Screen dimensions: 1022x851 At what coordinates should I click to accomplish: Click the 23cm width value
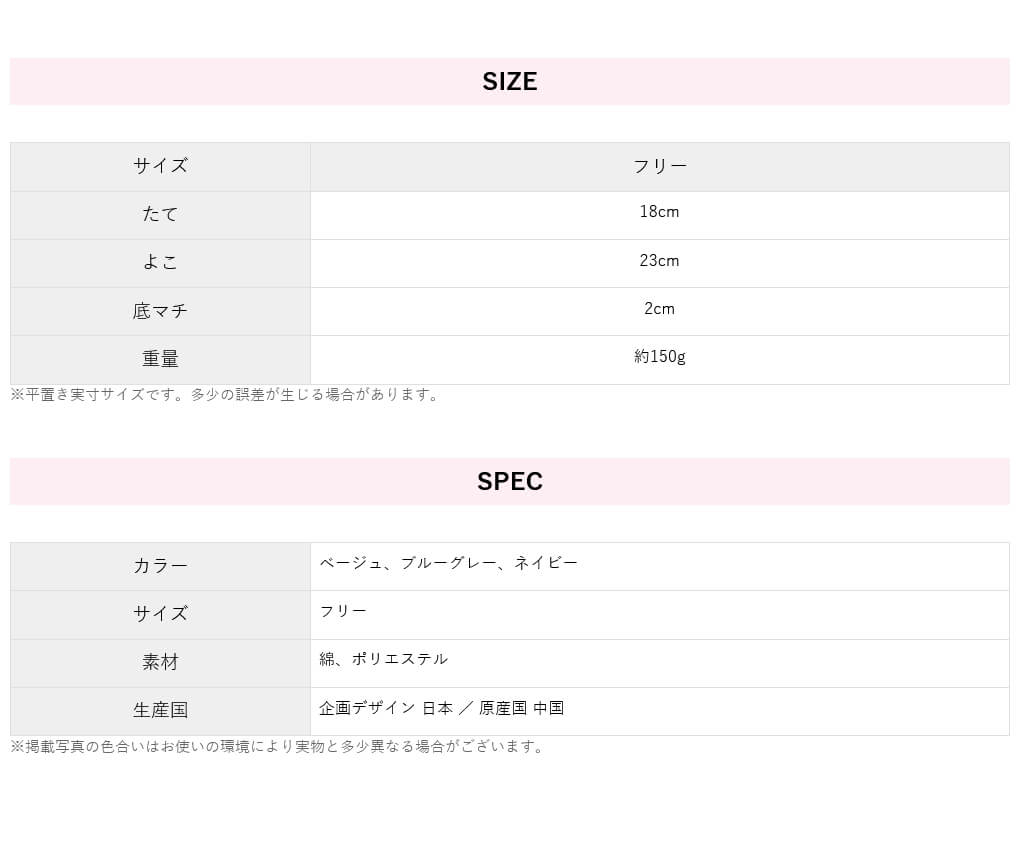[x=659, y=261]
